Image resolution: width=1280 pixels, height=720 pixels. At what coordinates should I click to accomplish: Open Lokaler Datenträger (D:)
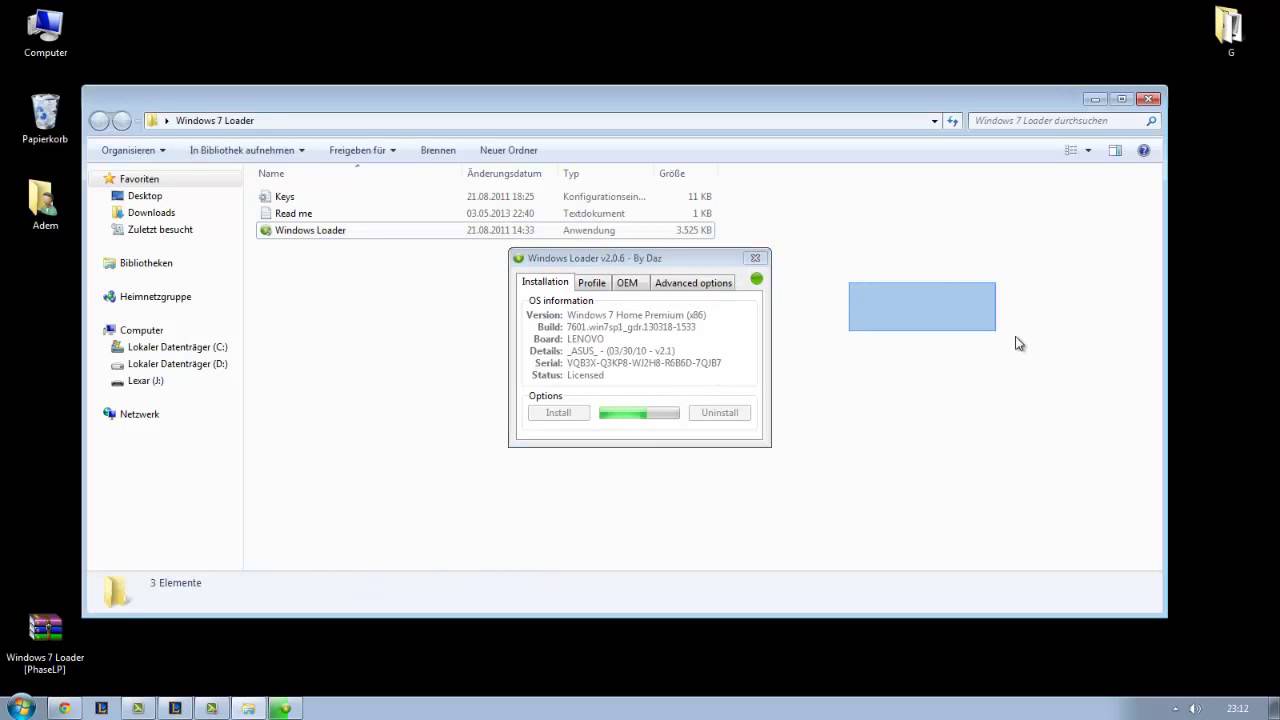177,364
